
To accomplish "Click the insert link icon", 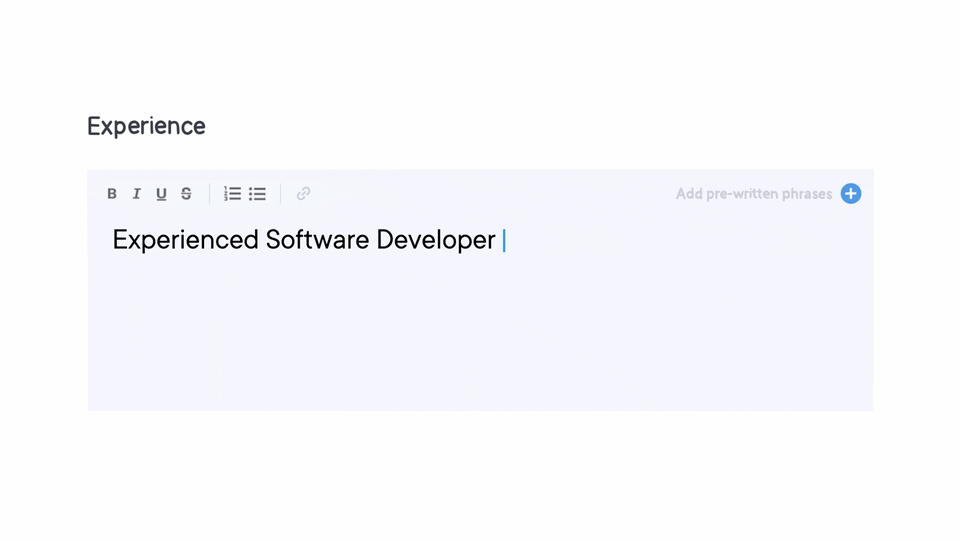I will pyautogui.click(x=304, y=194).
